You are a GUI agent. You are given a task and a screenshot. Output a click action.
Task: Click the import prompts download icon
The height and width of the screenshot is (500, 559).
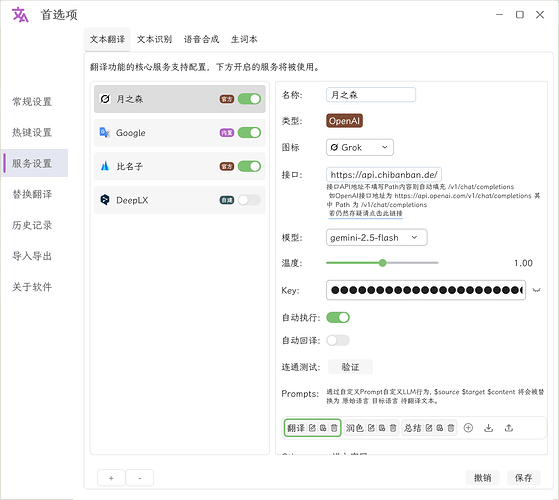pyautogui.click(x=489, y=428)
